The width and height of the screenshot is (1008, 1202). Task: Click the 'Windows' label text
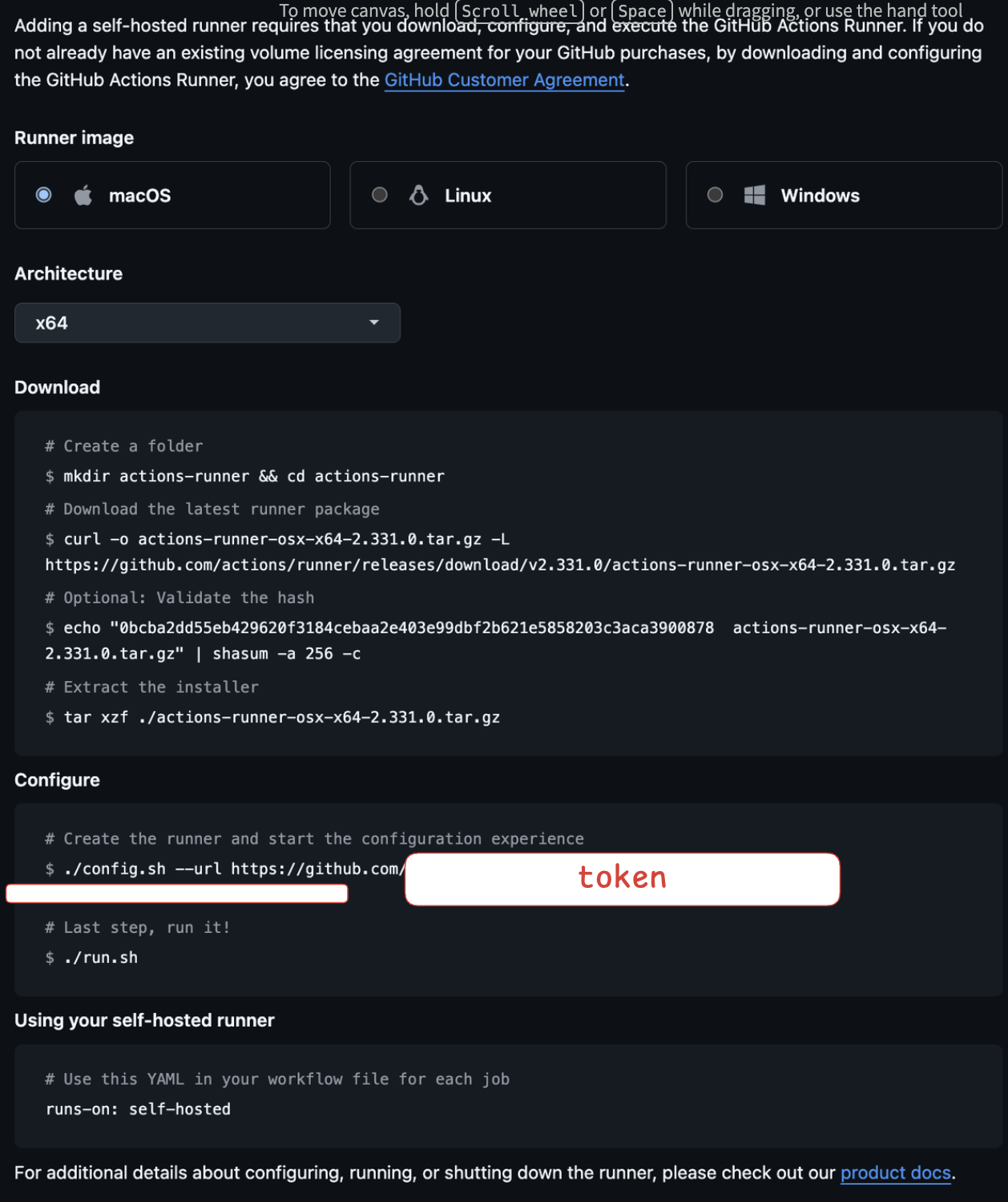coord(820,196)
